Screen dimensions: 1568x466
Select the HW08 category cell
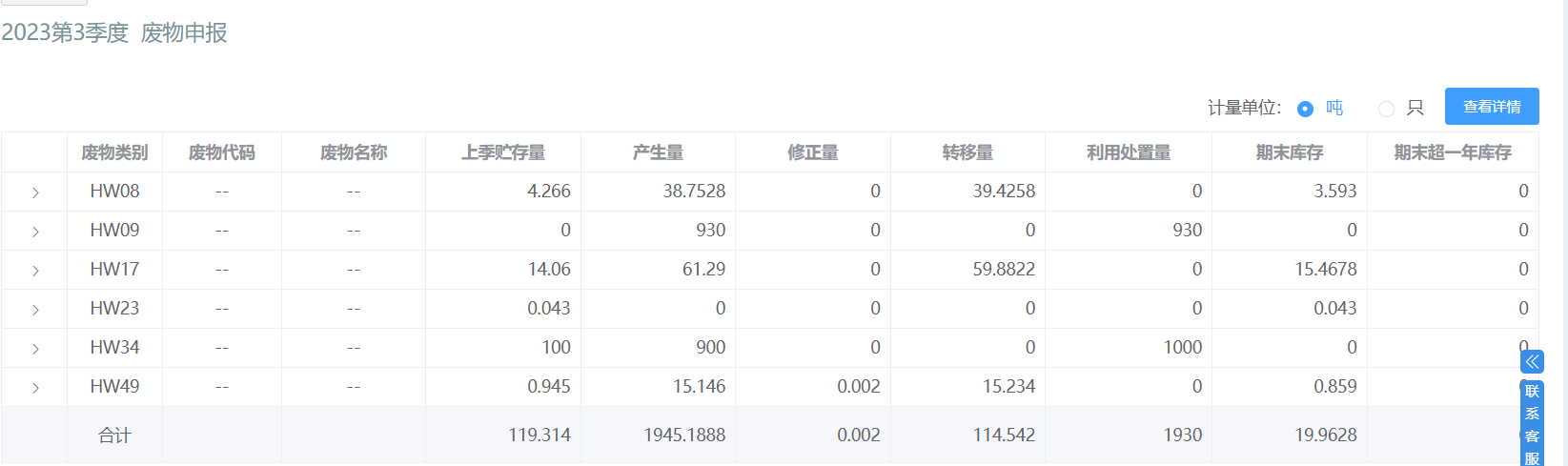click(114, 192)
